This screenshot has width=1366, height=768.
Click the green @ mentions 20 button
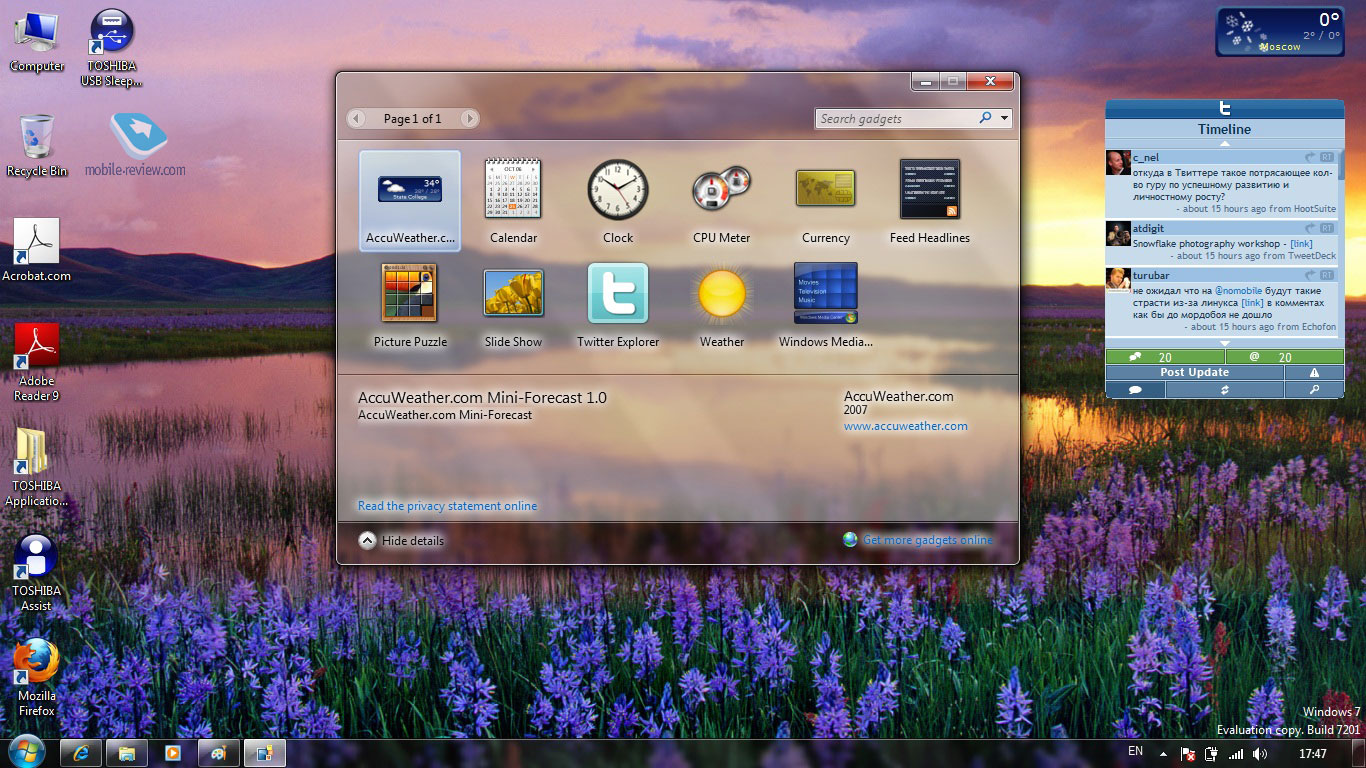(1285, 357)
